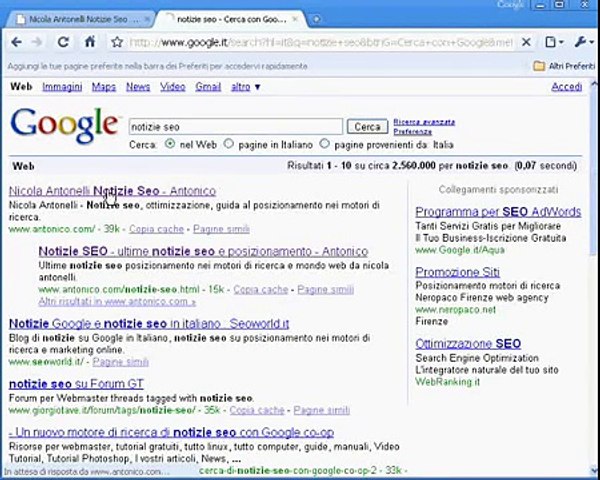Open Notizie Google e notizie seo Seoworld.it result
This screenshot has height=480, width=600.
click(149, 324)
